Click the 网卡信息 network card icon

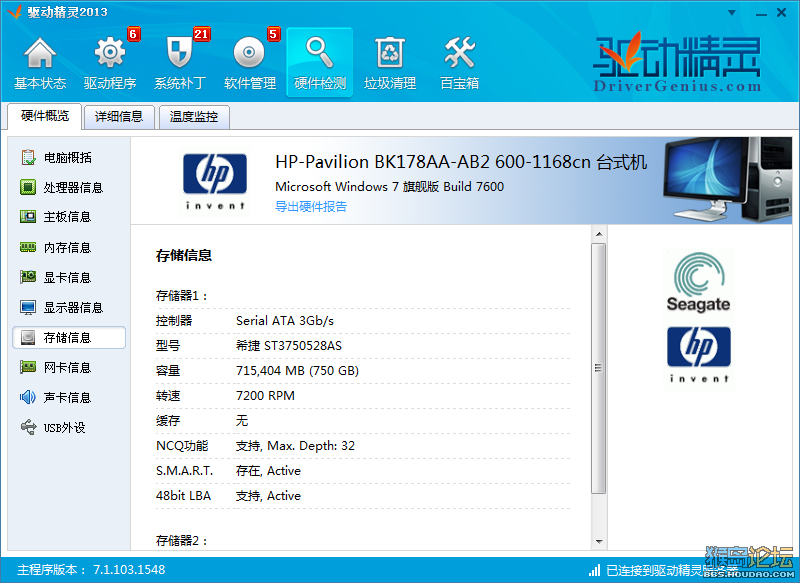(28, 367)
